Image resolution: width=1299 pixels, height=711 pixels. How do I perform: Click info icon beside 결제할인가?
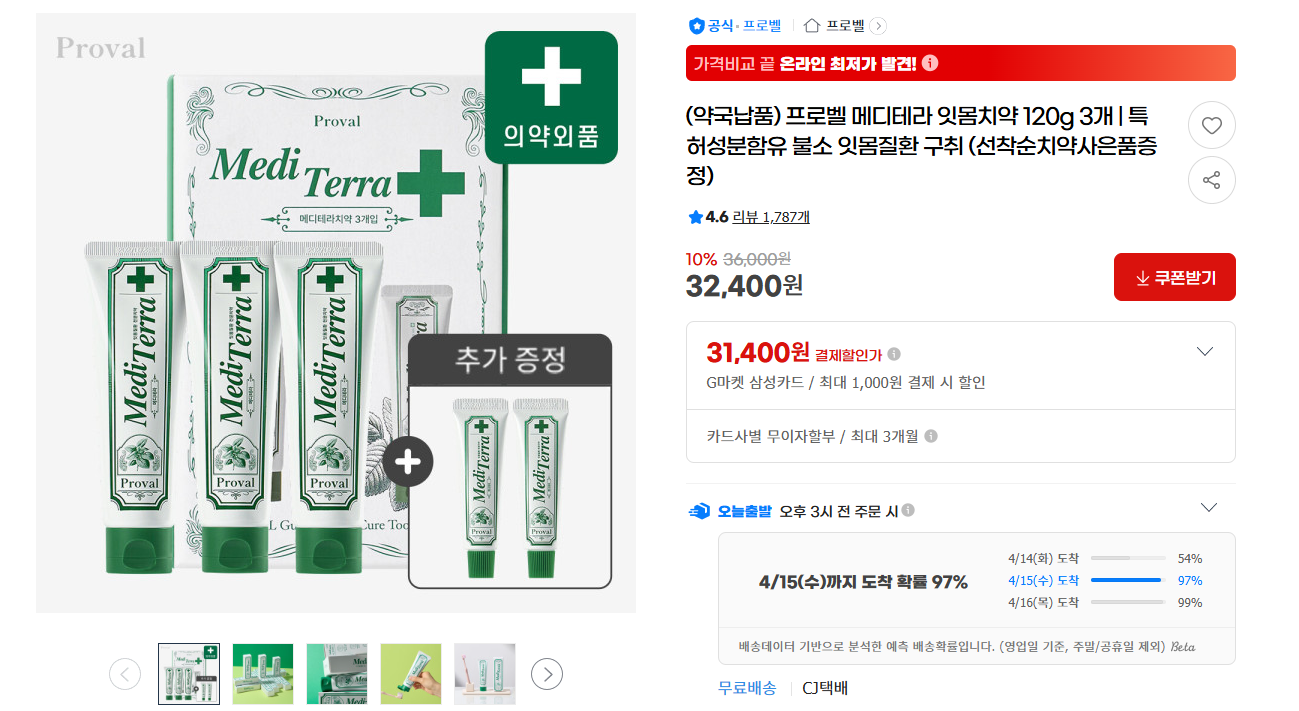[894, 353]
